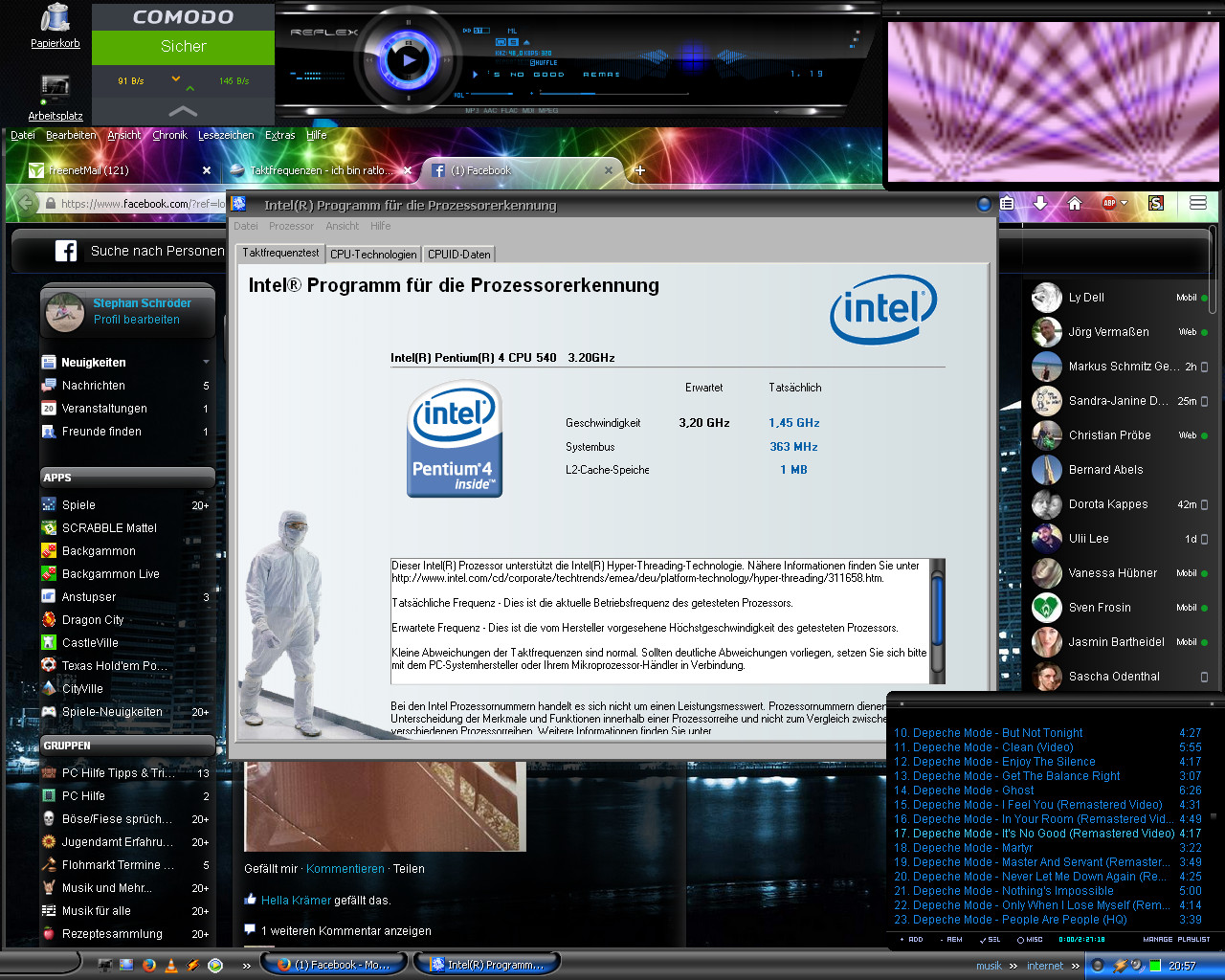This screenshot has height=980, width=1225.
Task: Click the MANAGE PLAYLIST button
Action: coord(1176,940)
